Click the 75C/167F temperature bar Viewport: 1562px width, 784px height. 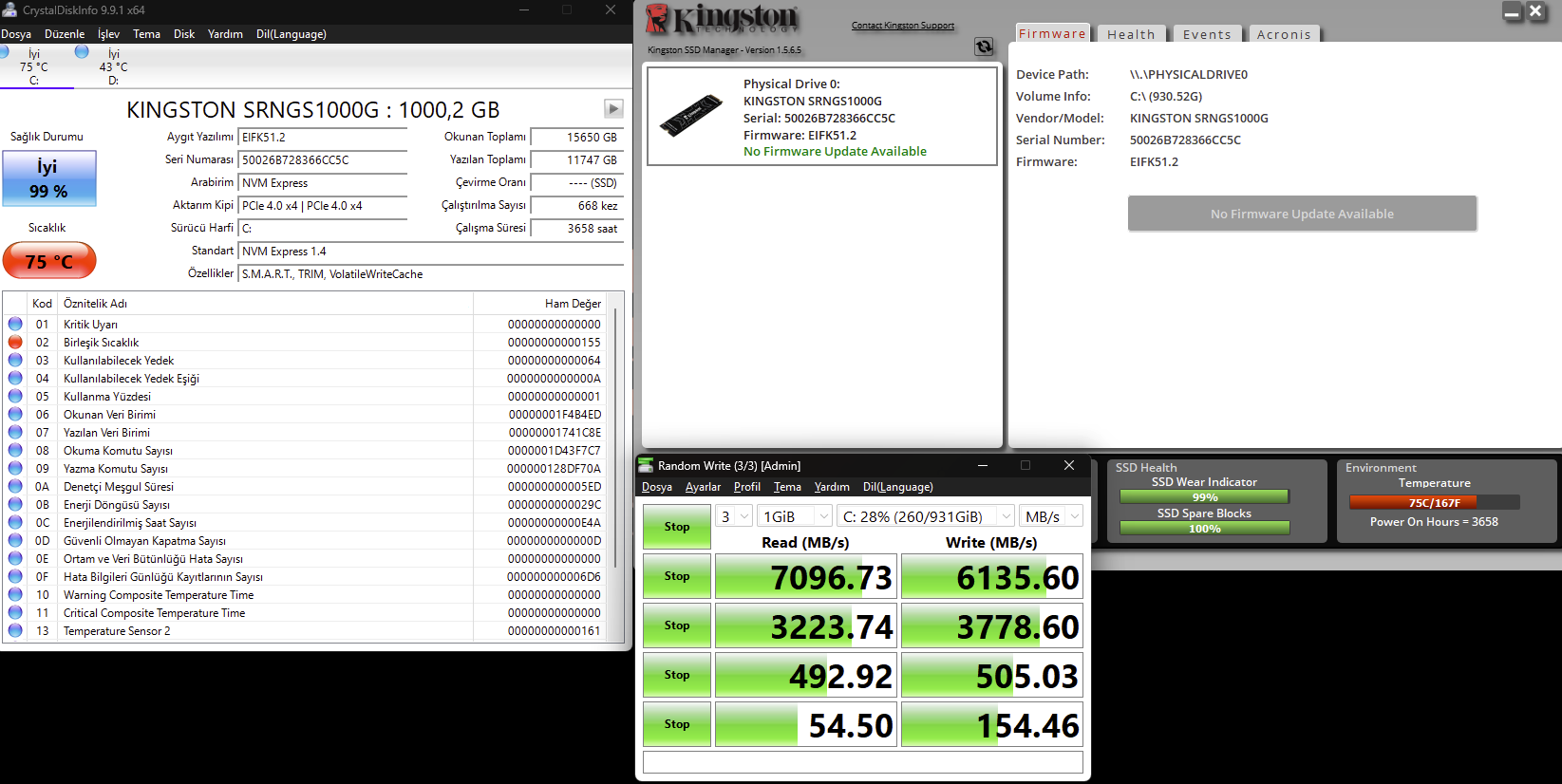[1434, 502]
